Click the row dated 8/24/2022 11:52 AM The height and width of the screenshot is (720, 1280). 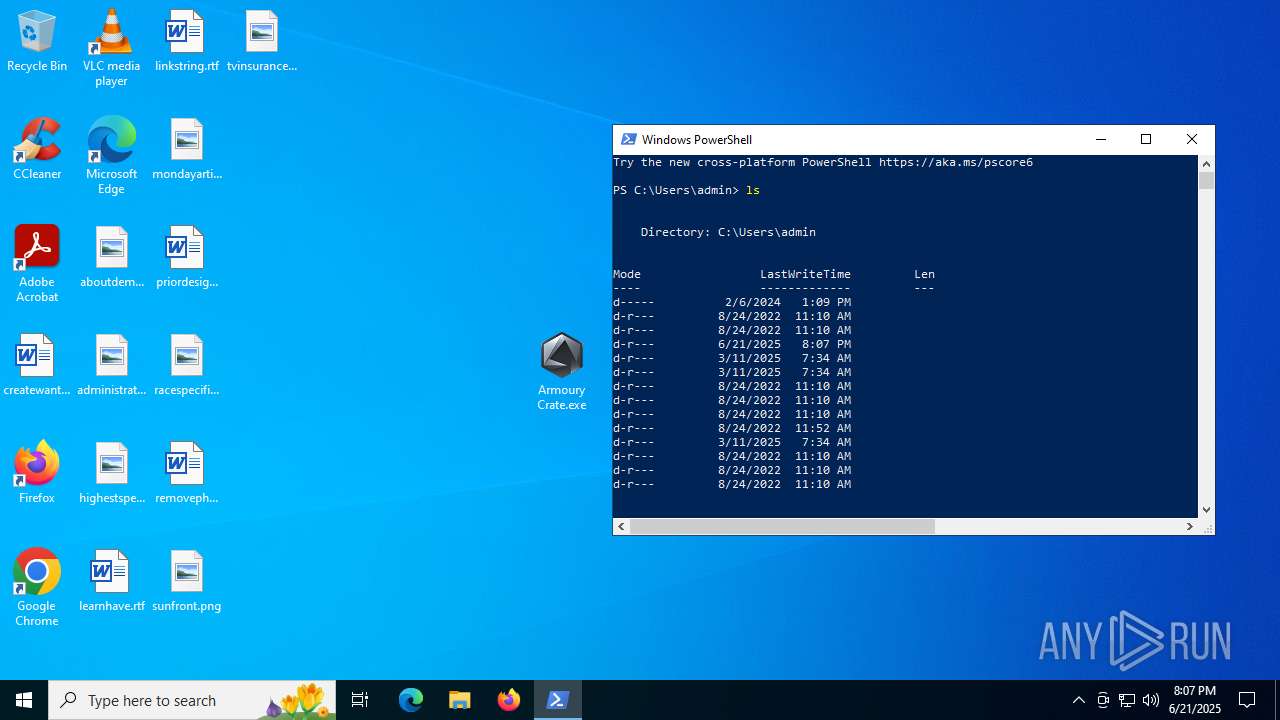pyautogui.click(x=732, y=428)
